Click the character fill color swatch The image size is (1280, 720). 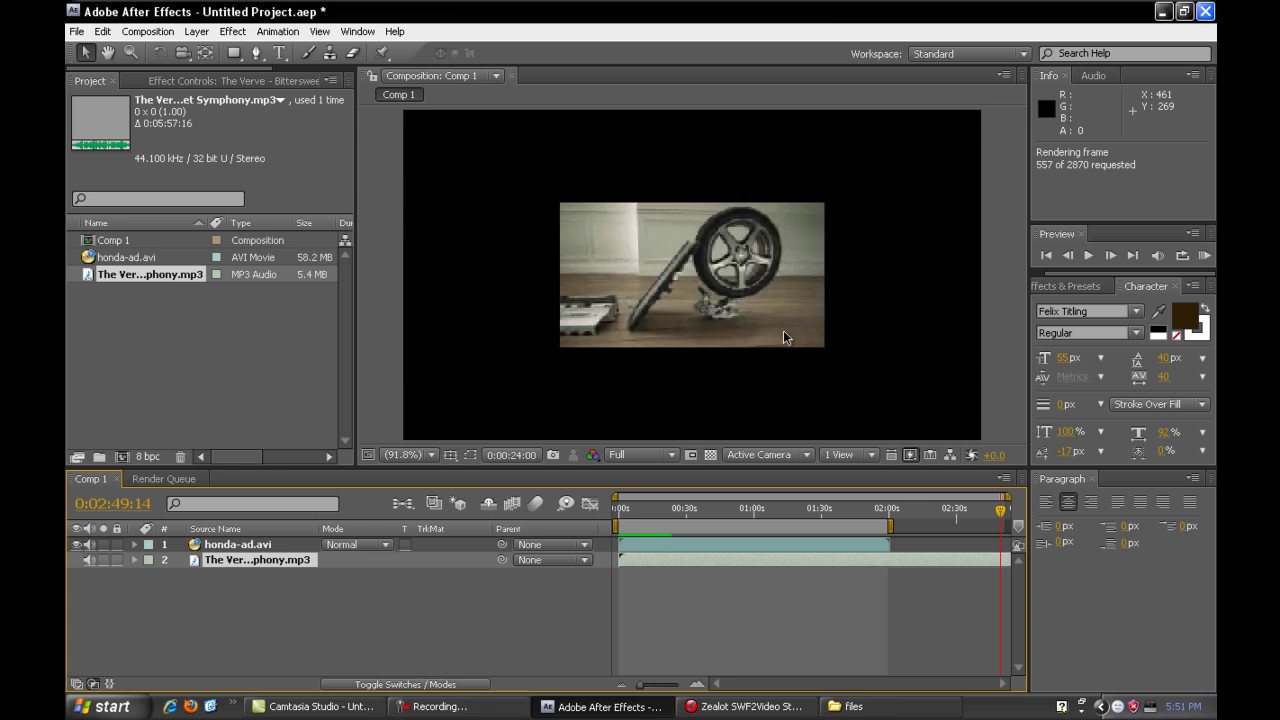pyautogui.click(x=1185, y=315)
